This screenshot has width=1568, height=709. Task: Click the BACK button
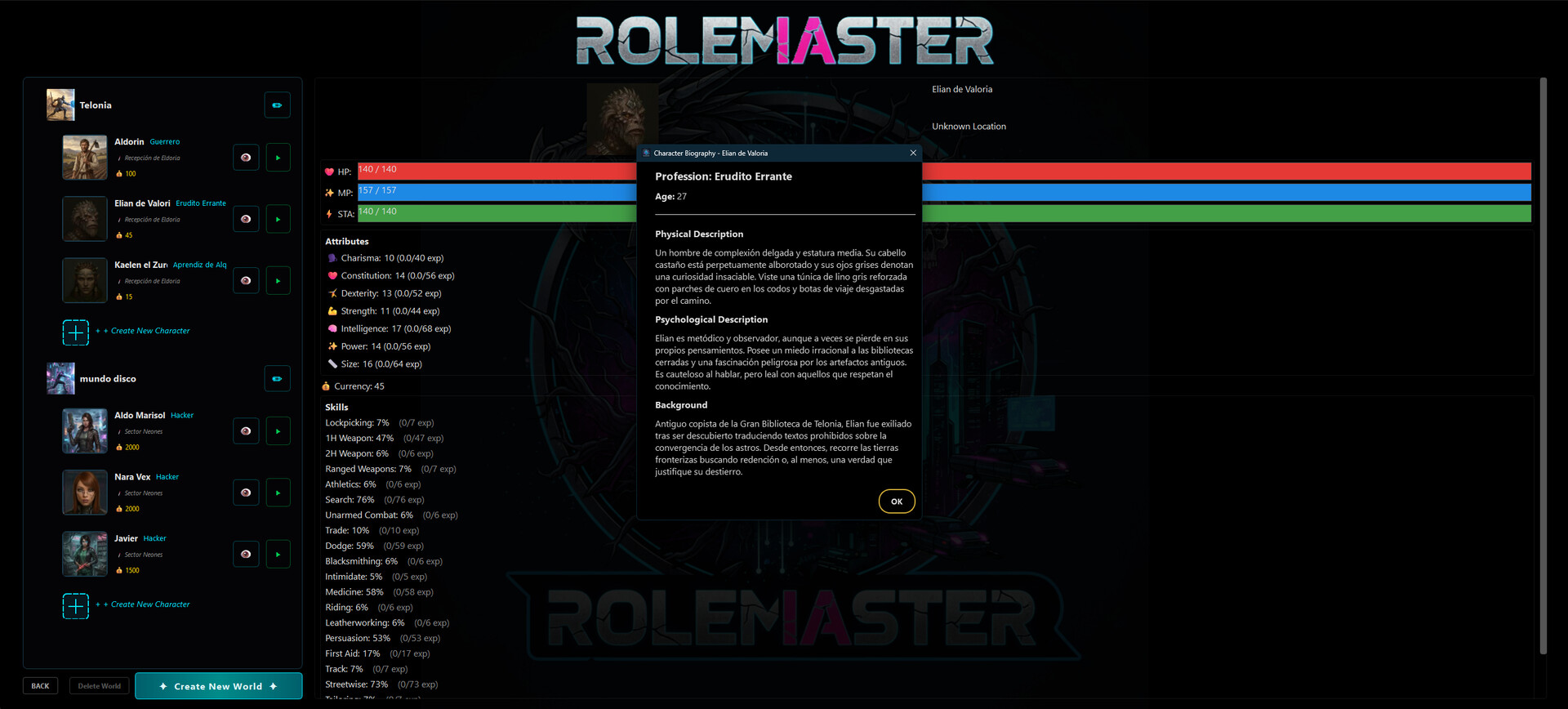point(41,686)
